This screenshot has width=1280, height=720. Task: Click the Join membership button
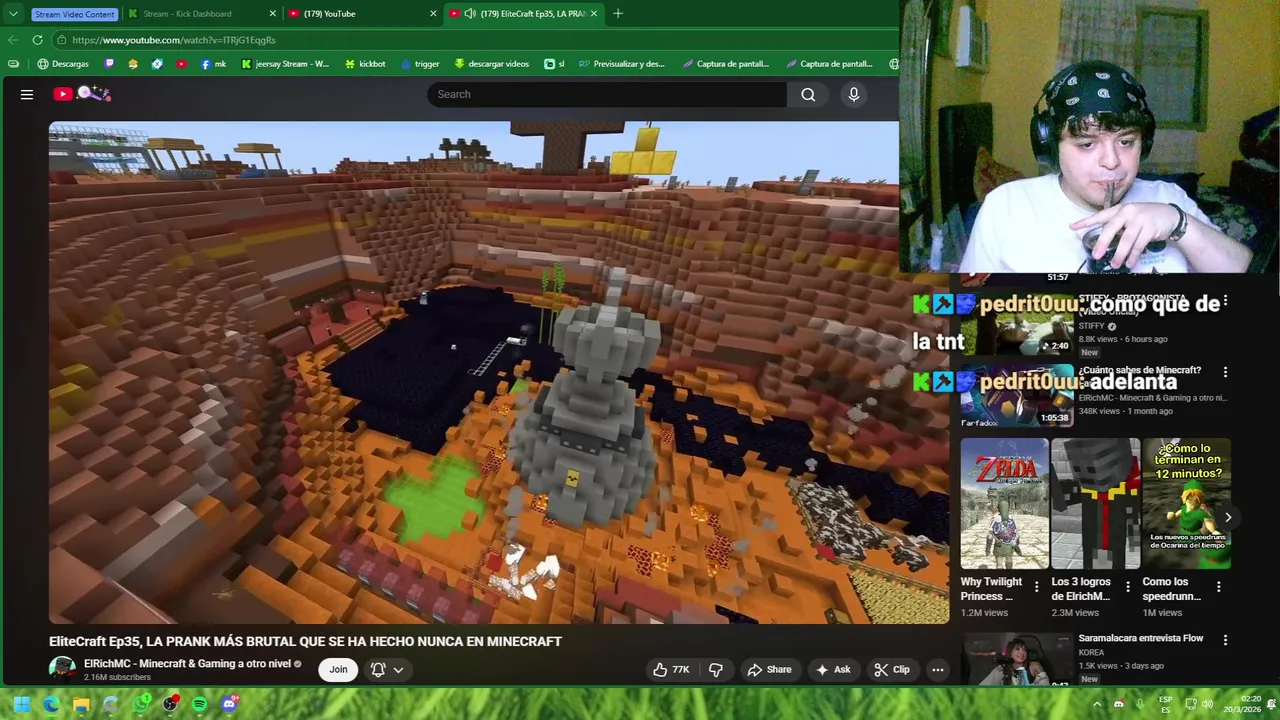[338, 669]
